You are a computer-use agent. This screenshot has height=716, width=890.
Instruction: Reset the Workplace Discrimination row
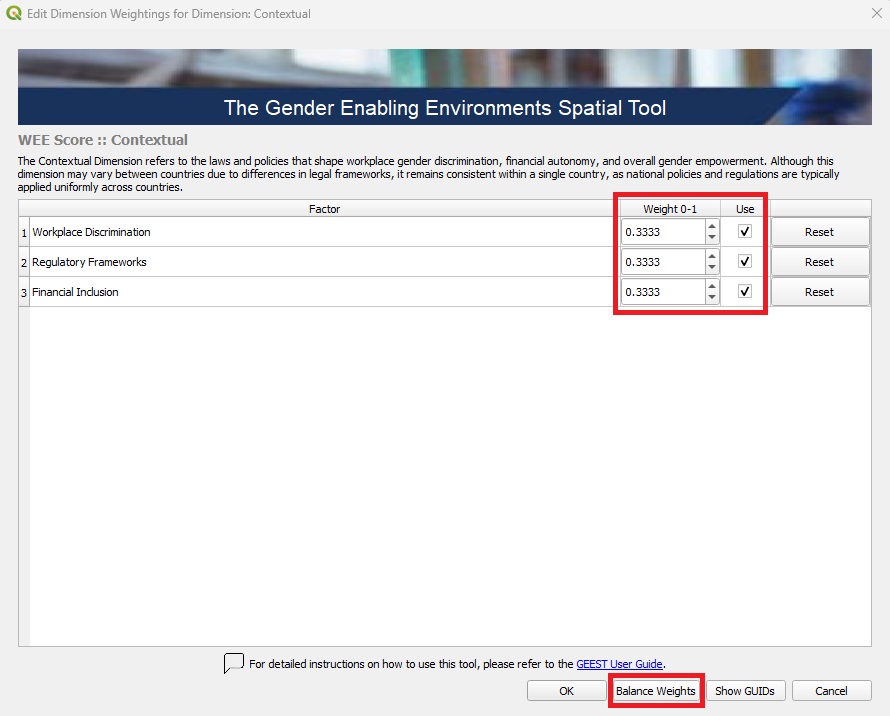pyautogui.click(x=820, y=231)
